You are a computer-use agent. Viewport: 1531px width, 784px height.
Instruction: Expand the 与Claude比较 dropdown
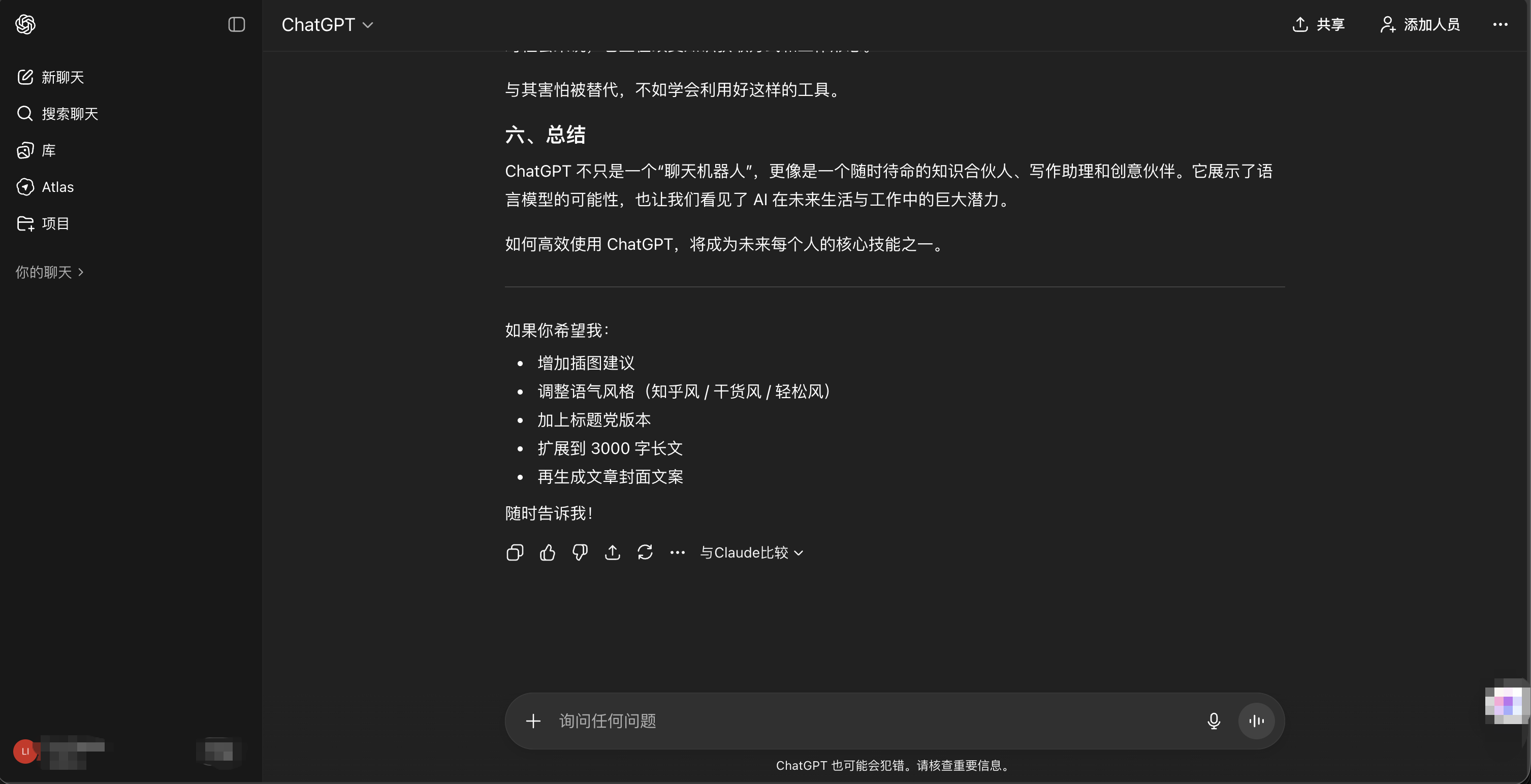(x=751, y=552)
